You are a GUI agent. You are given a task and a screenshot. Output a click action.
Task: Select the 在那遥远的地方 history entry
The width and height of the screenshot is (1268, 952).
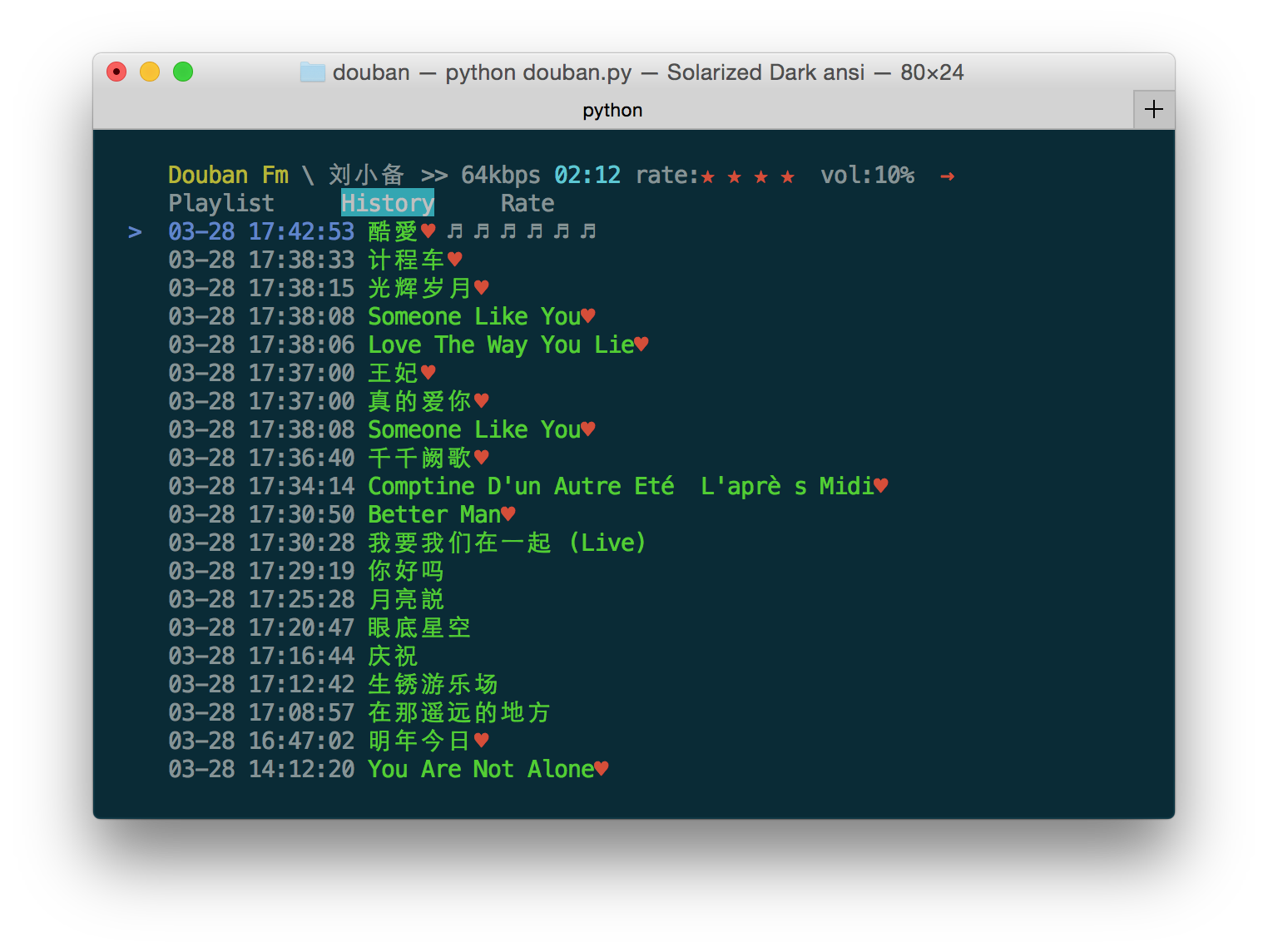[359, 712]
